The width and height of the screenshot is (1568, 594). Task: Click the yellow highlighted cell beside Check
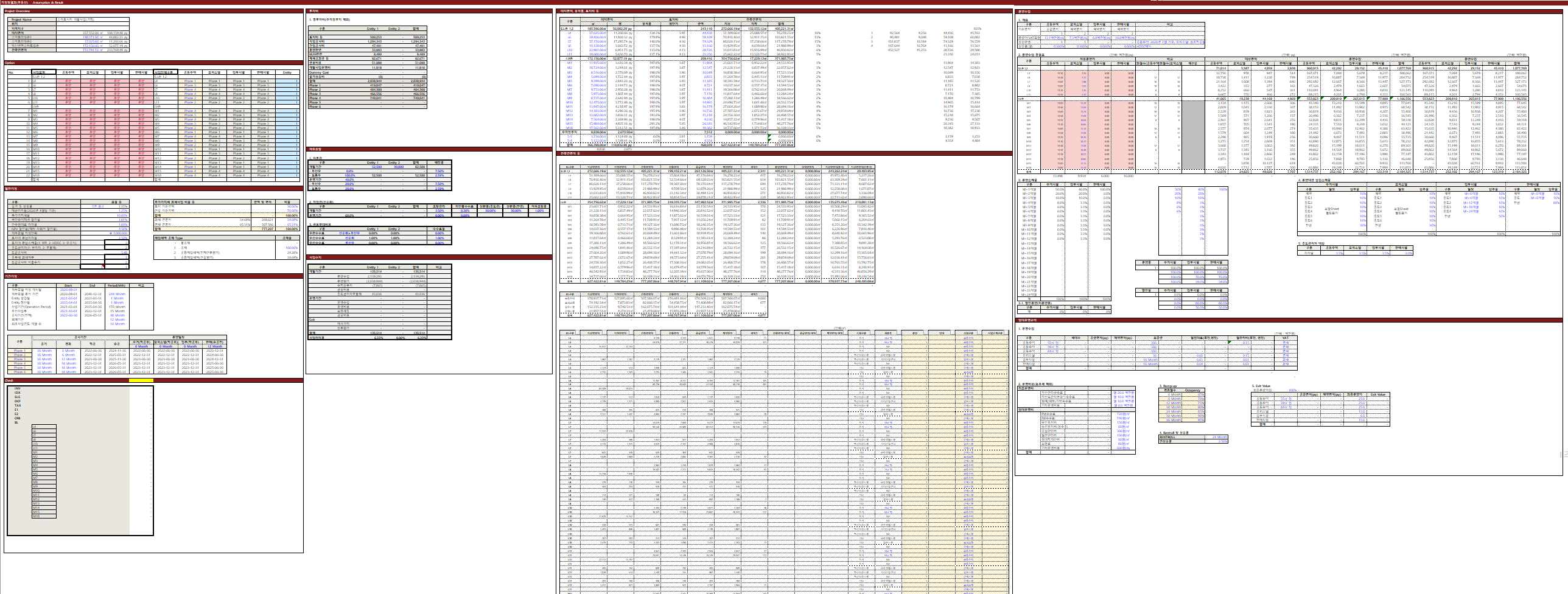[141, 380]
